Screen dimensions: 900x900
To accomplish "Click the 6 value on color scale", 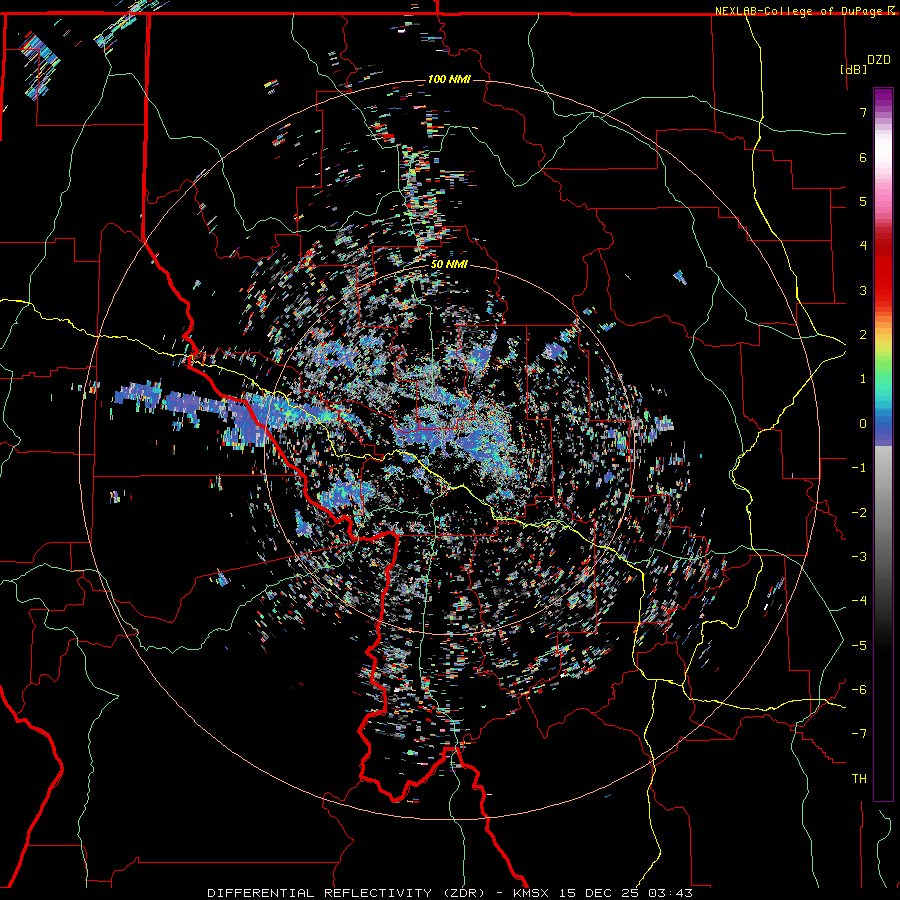I will [x=863, y=157].
